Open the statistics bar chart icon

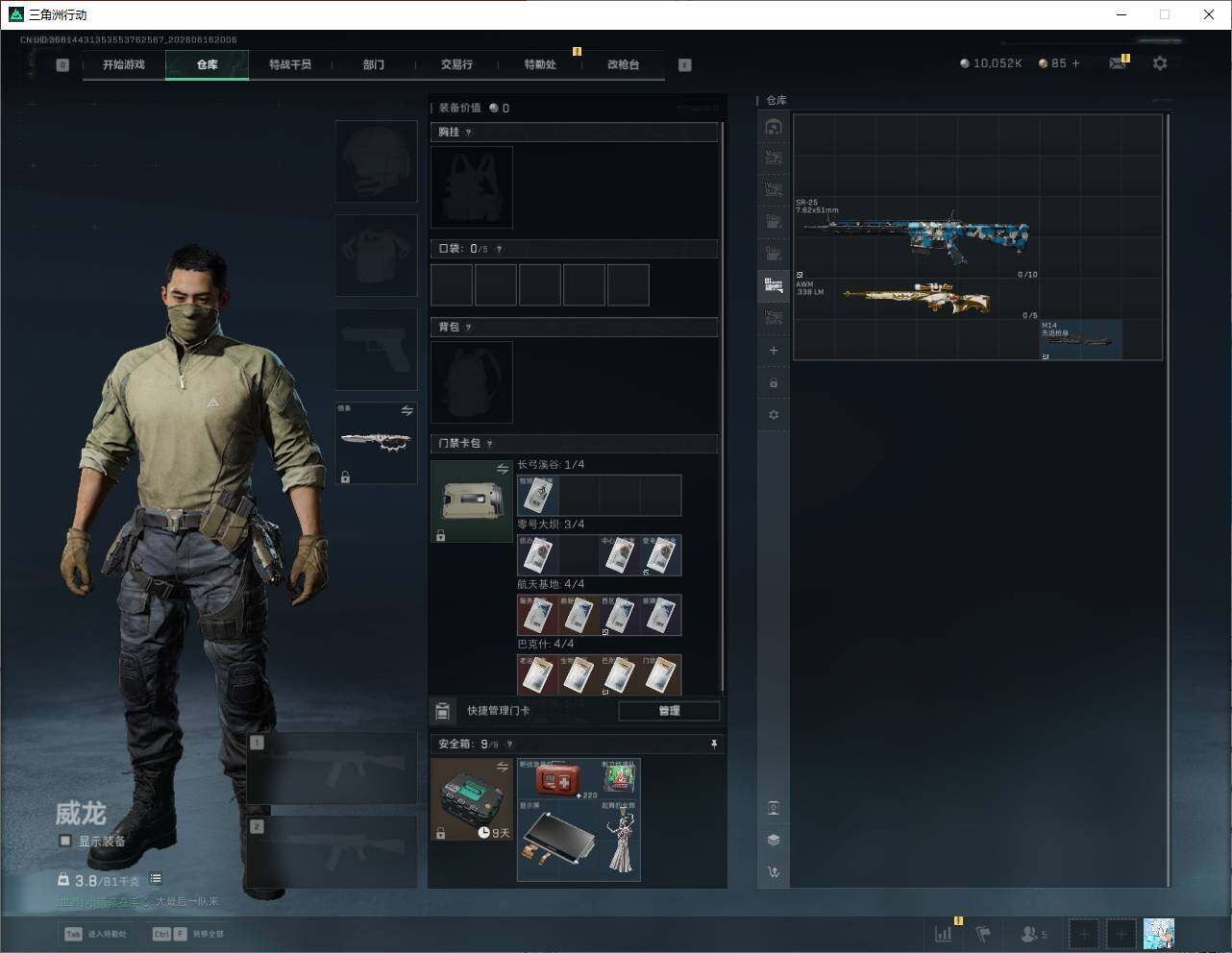coord(944,933)
